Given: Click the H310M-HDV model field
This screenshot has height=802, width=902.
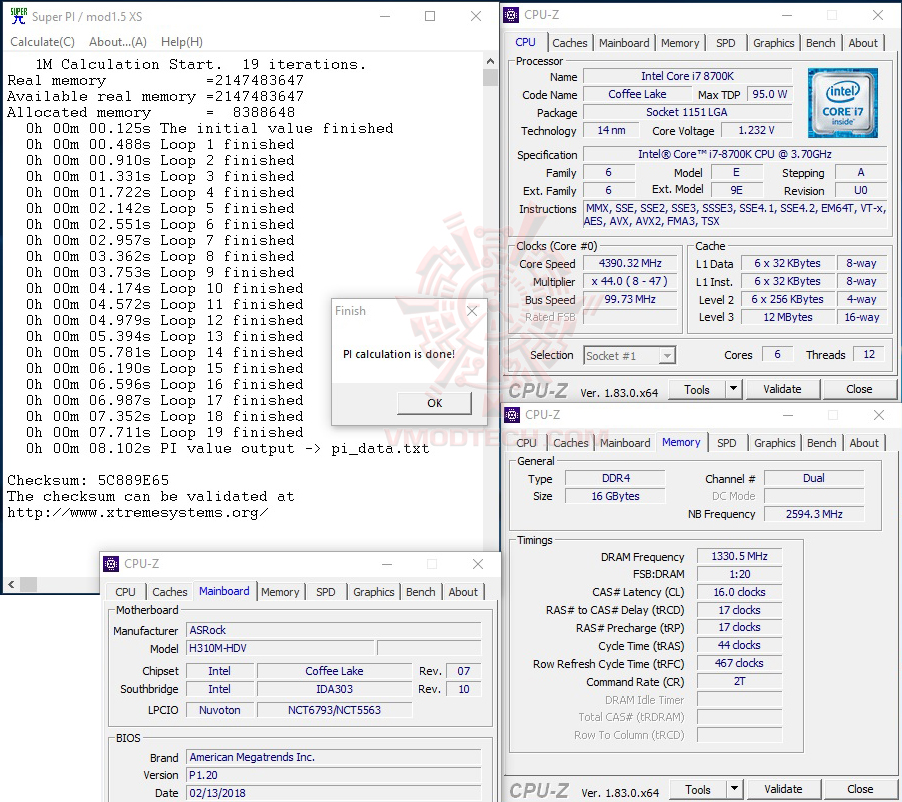Looking at the screenshot, I should tap(280, 648).
